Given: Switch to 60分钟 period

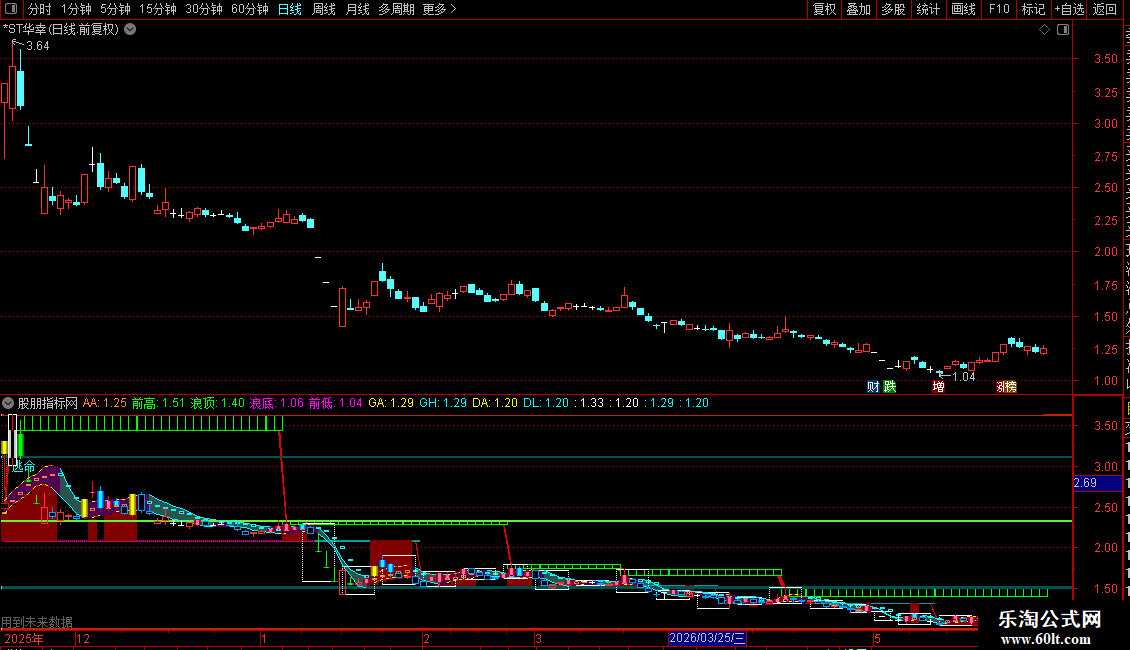Looking at the screenshot, I should click(x=250, y=9).
